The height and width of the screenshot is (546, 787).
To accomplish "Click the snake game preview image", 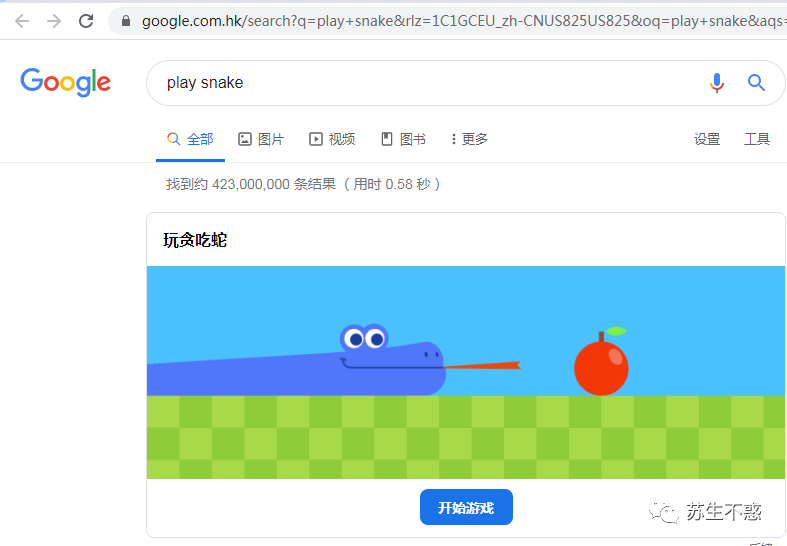I will pos(466,372).
